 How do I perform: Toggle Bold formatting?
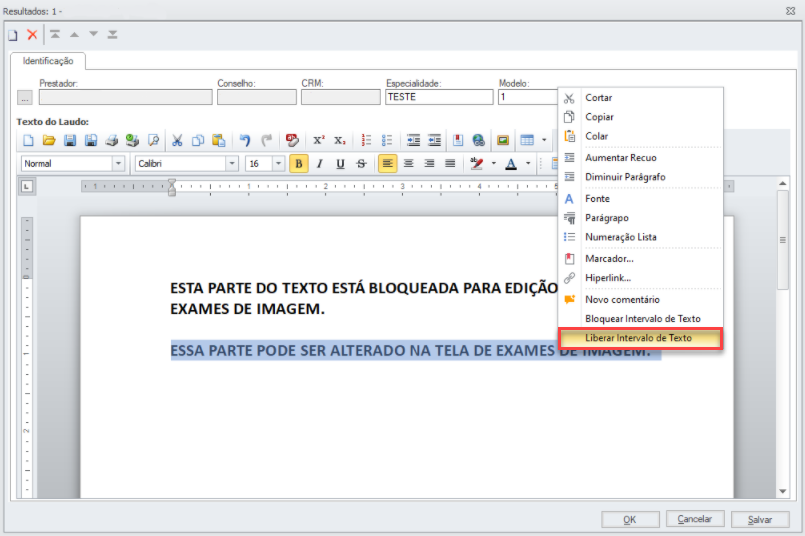(x=299, y=164)
